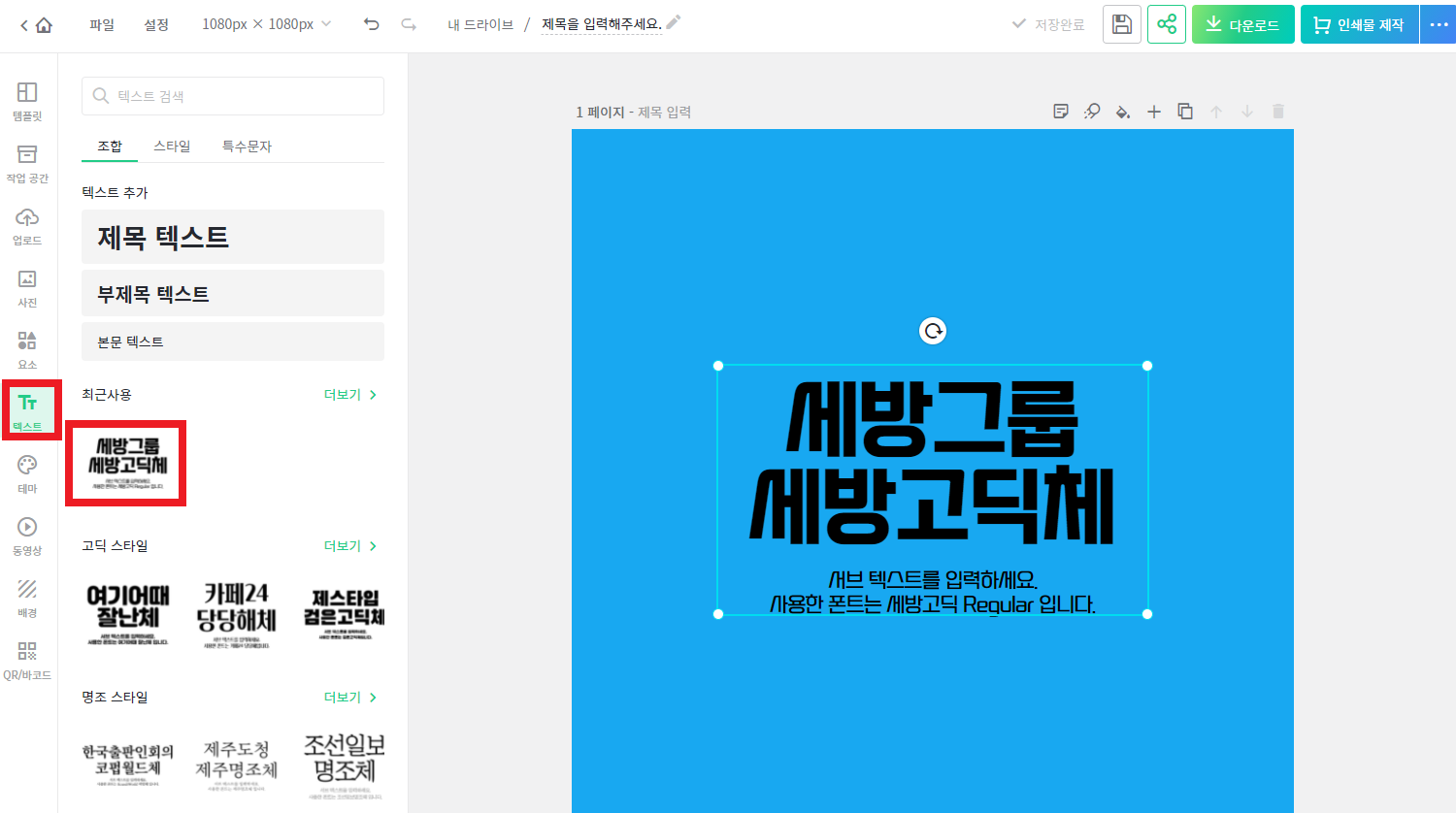Go back using the home arrow icon

[36, 25]
